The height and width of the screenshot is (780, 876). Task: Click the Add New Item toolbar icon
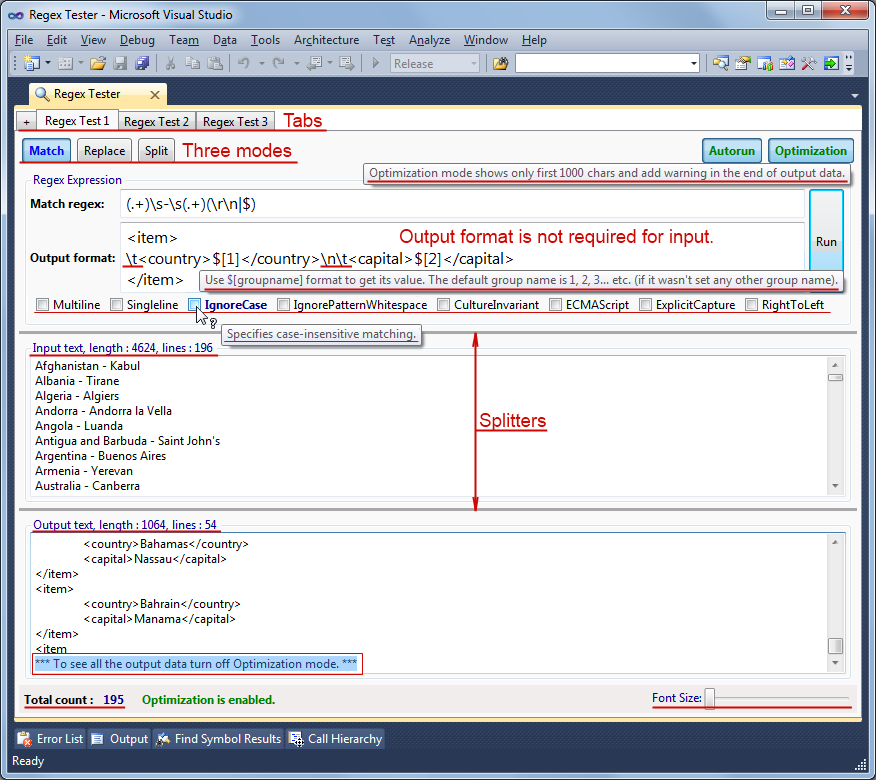66,63
